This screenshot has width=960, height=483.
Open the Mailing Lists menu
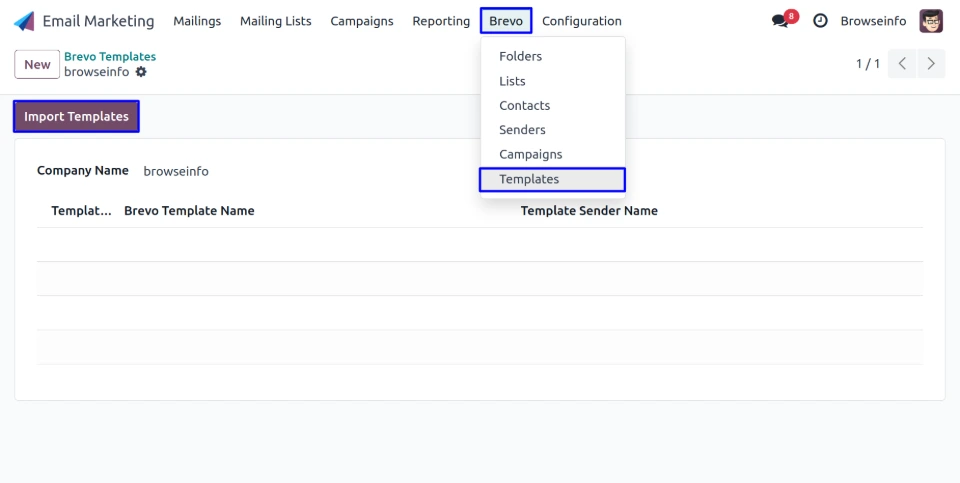[275, 21]
